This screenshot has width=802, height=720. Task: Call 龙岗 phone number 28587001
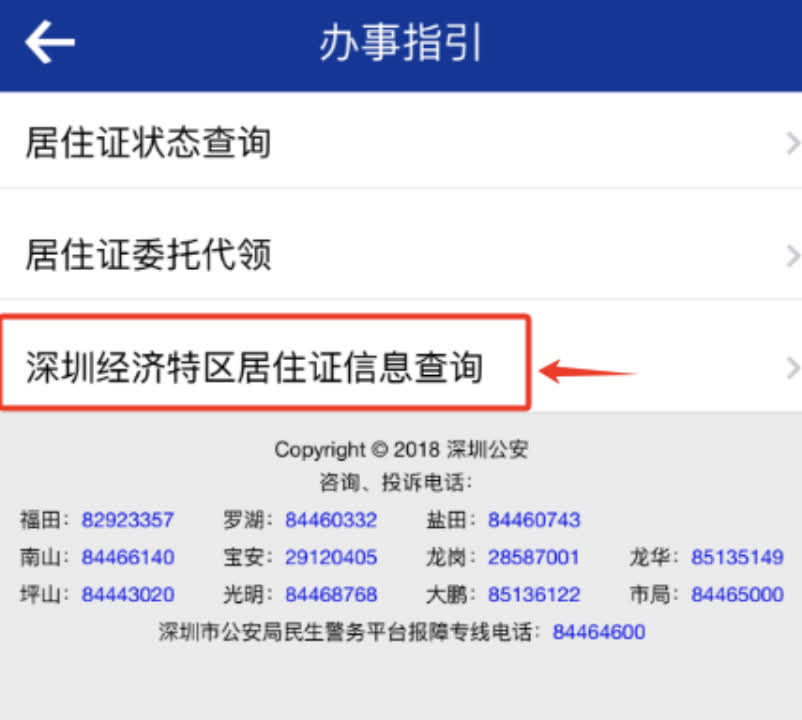click(533, 557)
